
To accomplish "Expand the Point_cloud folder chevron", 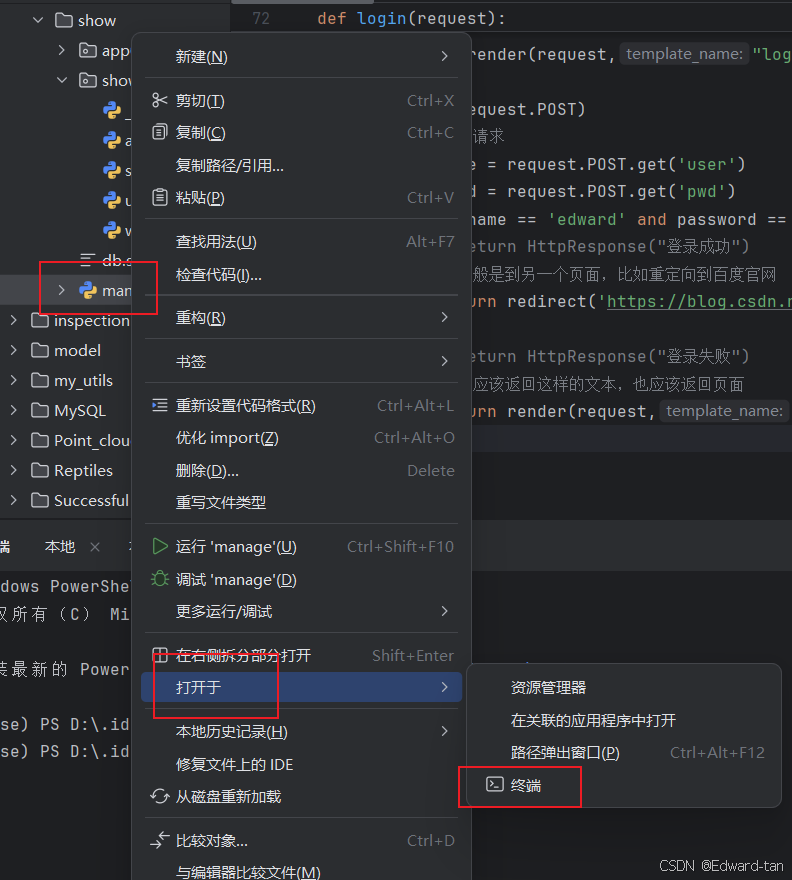I will 14,441.
